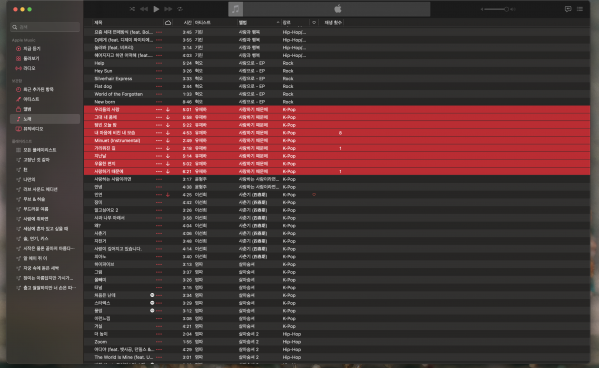Click the sidebar search field
The image size is (599, 368).
45,27
